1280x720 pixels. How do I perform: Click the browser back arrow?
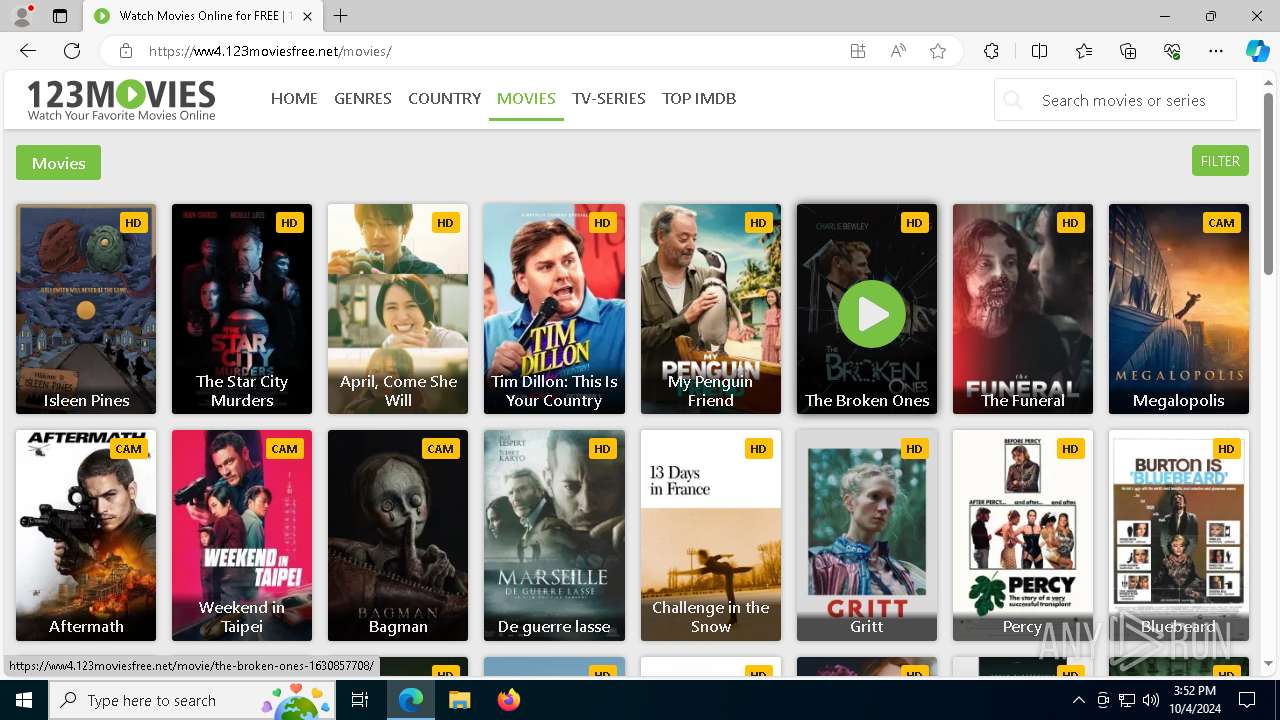[28, 51]
